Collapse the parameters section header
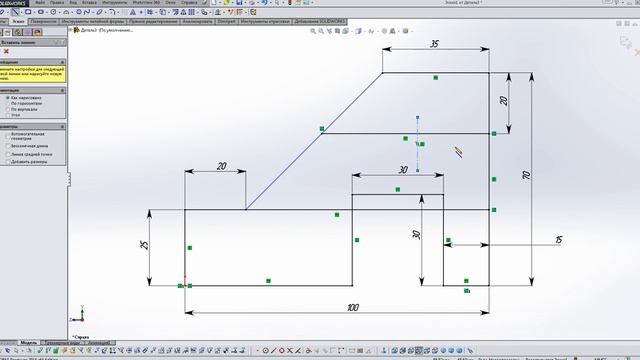The image size is (640, 360). click(x=62, y=127)
